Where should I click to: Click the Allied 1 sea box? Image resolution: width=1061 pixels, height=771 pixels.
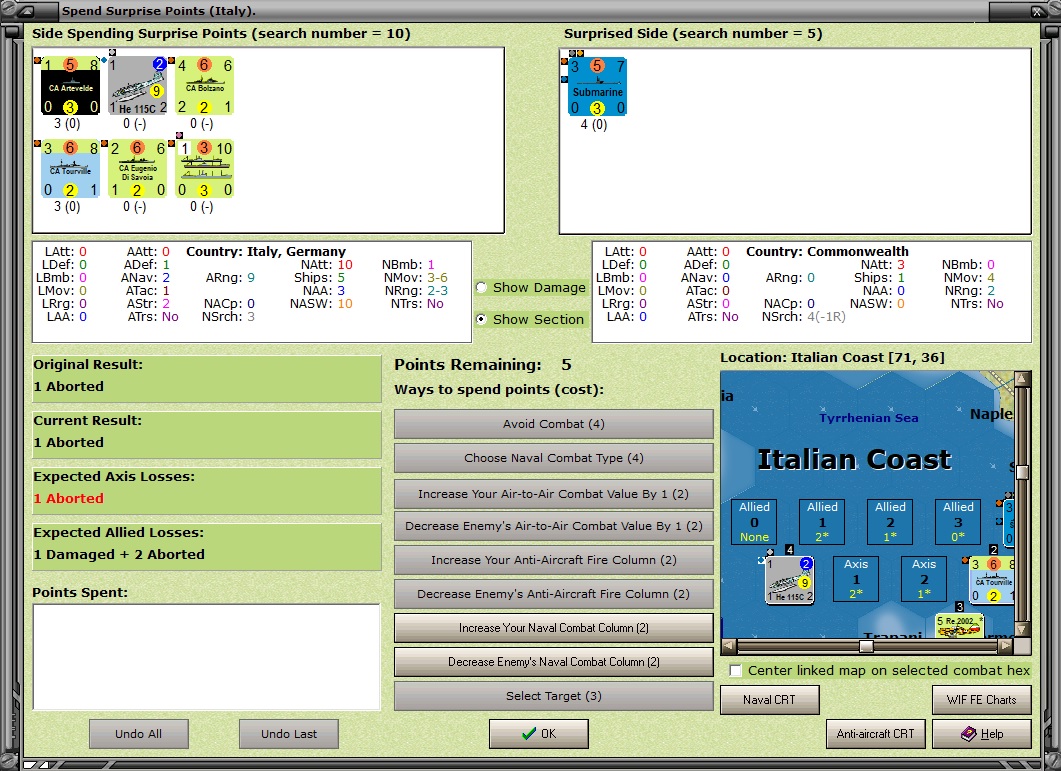[822, 522]
